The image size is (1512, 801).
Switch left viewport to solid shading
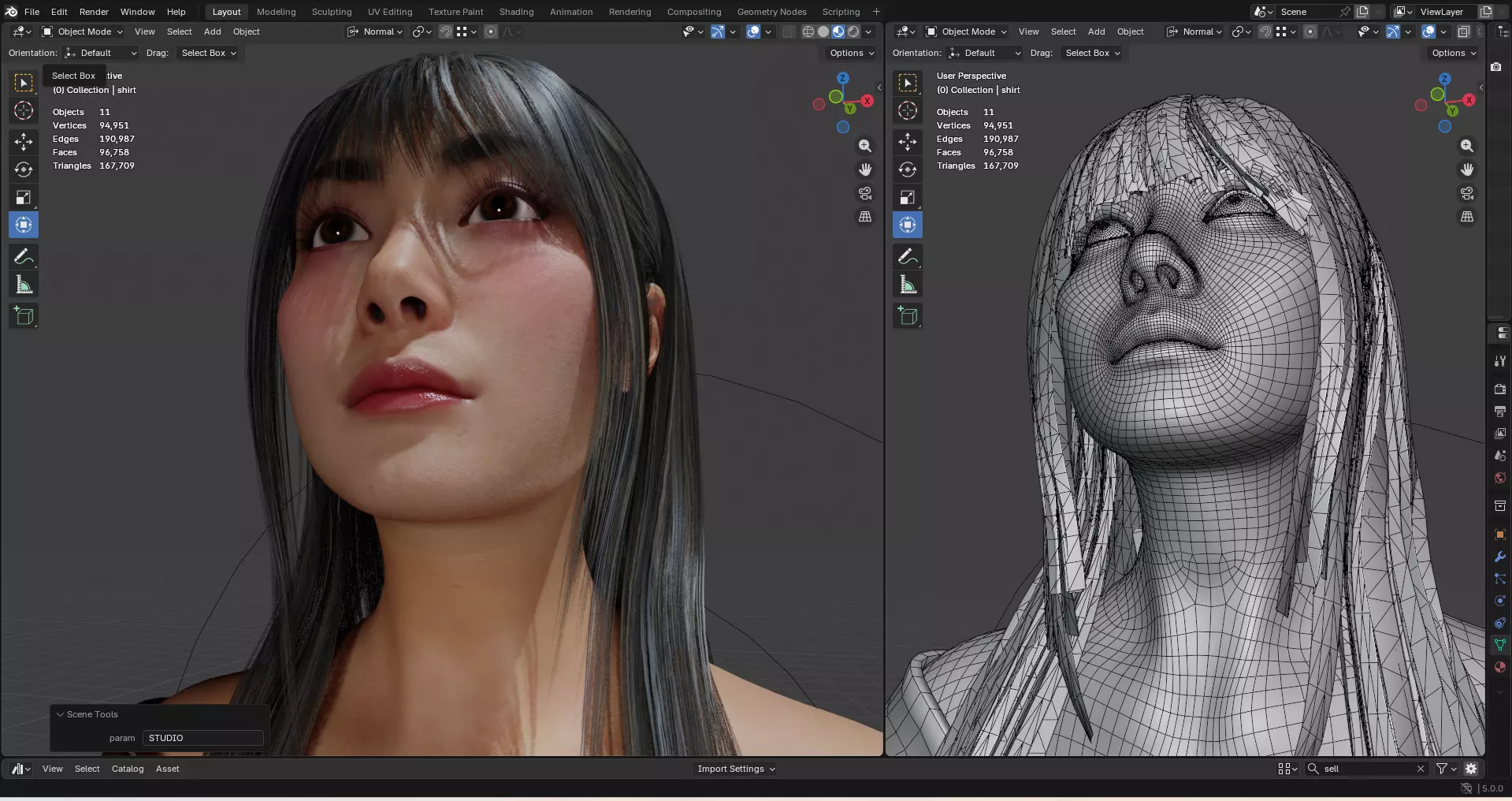pos(823,32)
